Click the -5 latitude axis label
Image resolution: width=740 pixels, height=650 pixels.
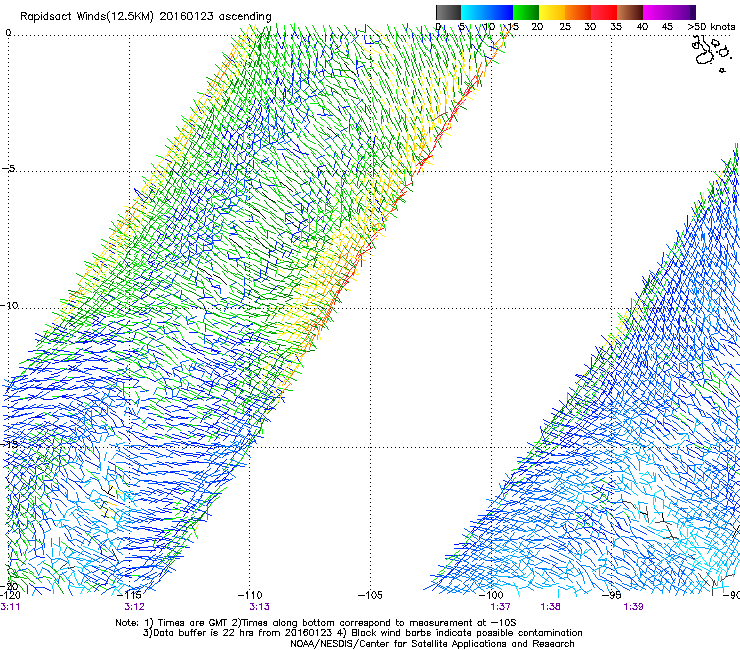tap(8, 169)
